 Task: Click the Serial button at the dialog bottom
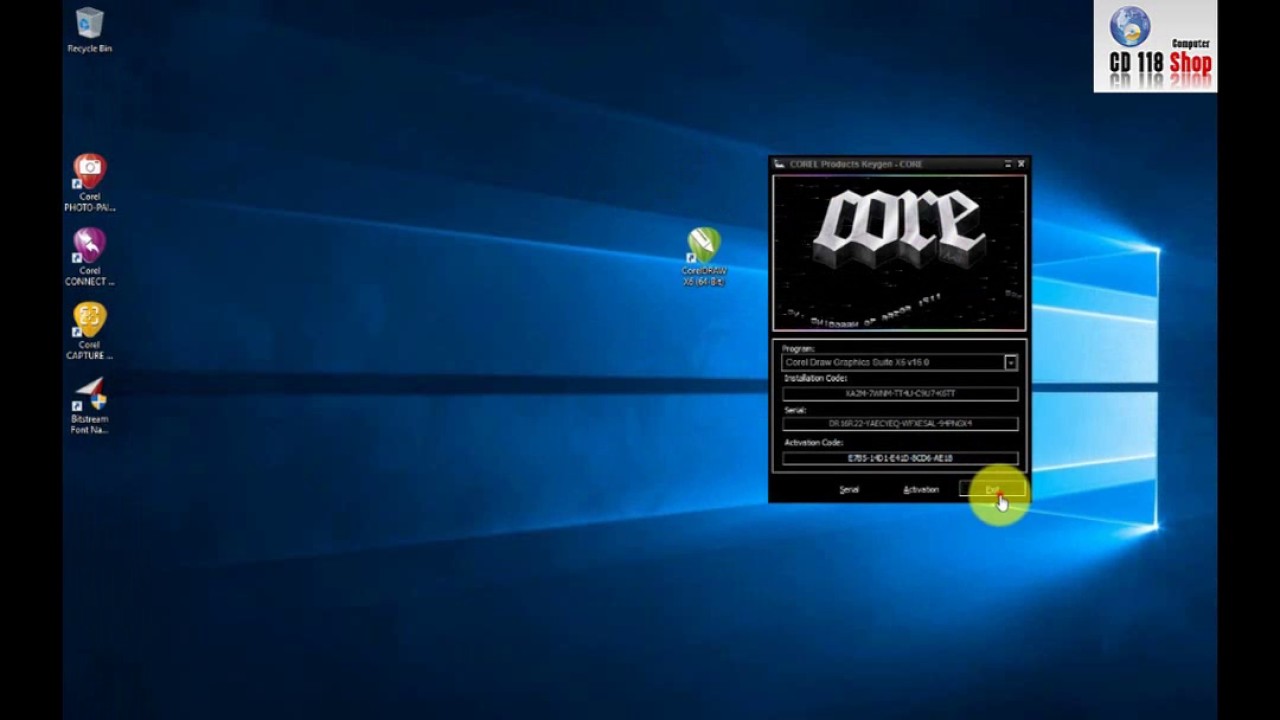point(849,490)
